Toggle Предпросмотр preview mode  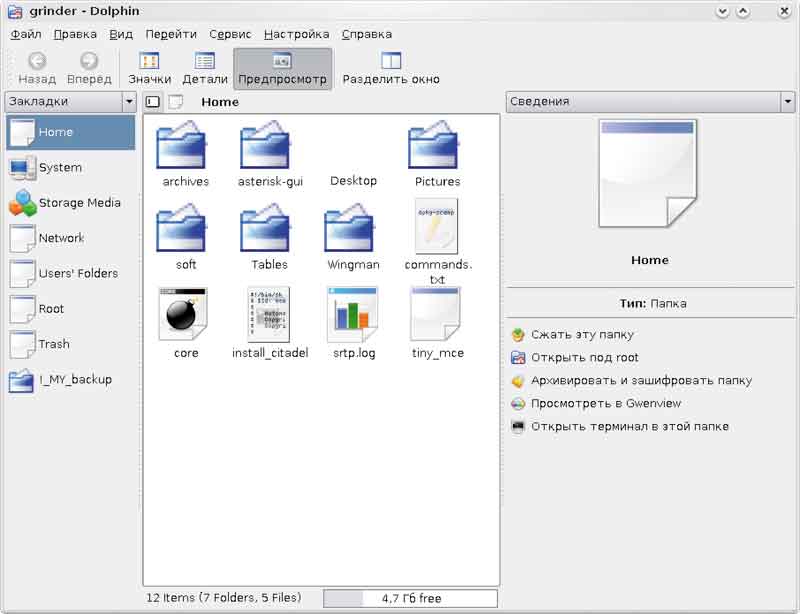coord(282,68)
